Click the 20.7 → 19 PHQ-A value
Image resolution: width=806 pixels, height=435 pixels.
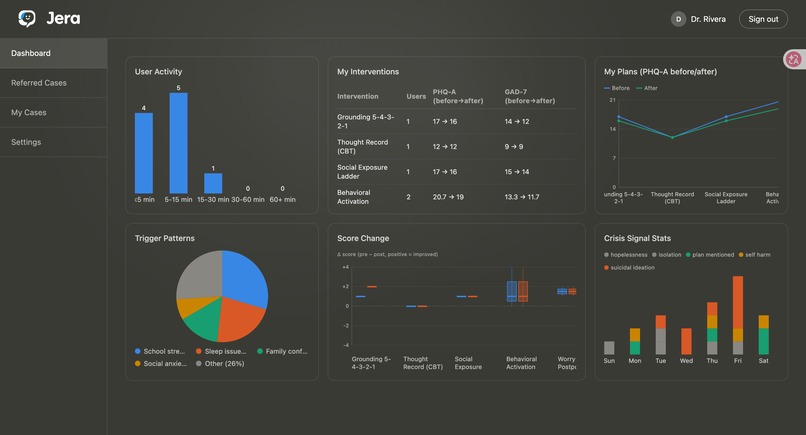coord(448,197)
